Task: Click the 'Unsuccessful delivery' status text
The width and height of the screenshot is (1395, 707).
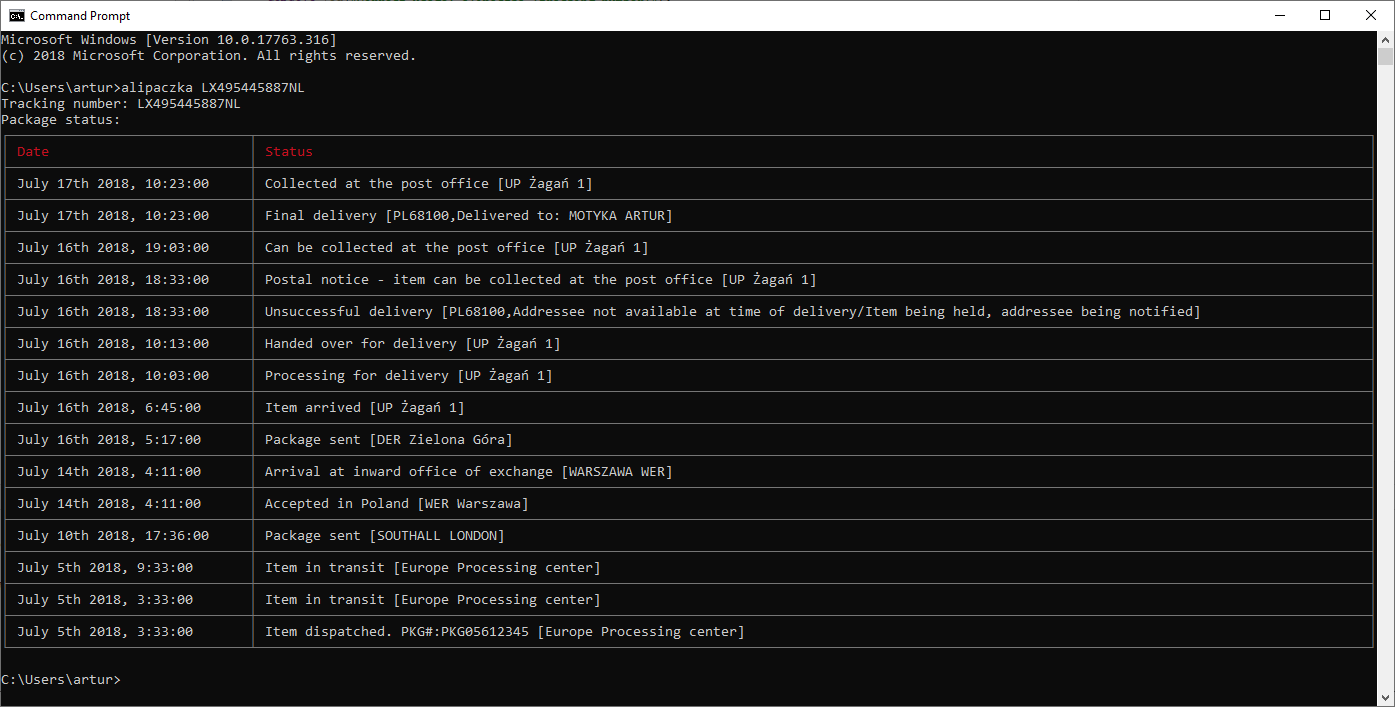Action: point(732,312)
